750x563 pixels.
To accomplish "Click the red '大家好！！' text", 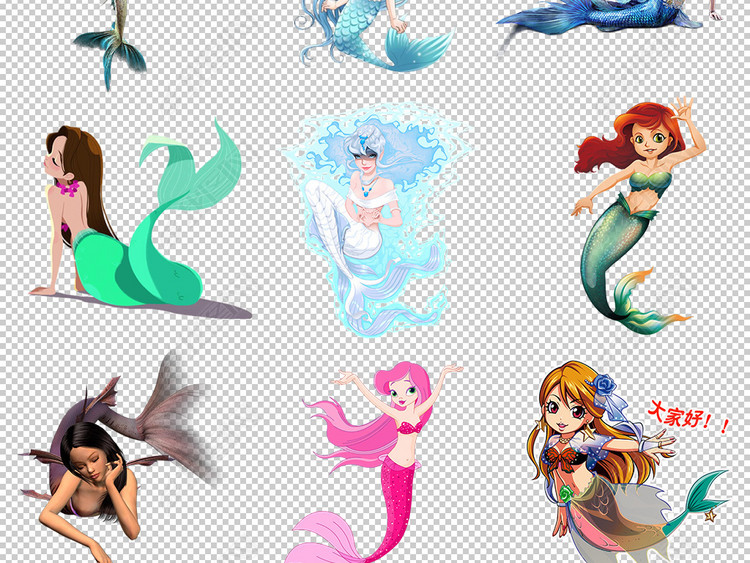I will (688, 416).
